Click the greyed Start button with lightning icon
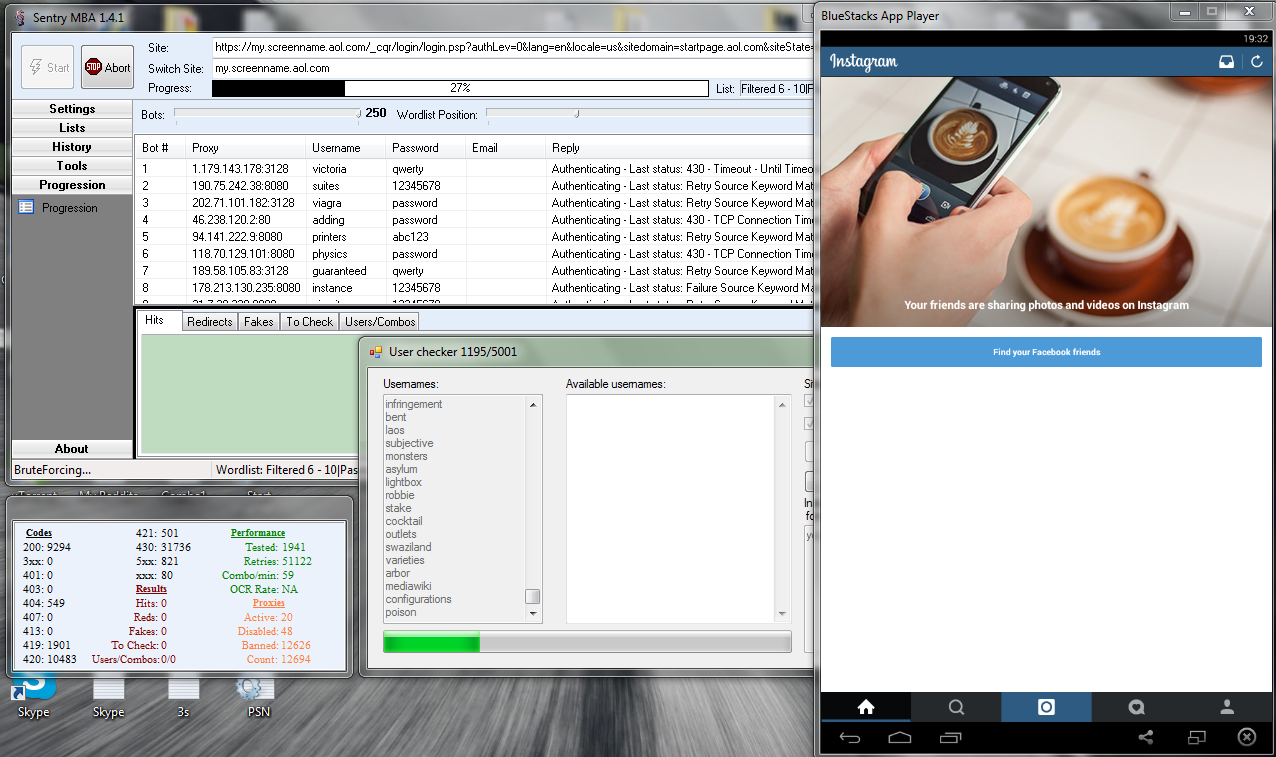The height and width of the screenshot is (757, 1276). (x=48, y=67)
